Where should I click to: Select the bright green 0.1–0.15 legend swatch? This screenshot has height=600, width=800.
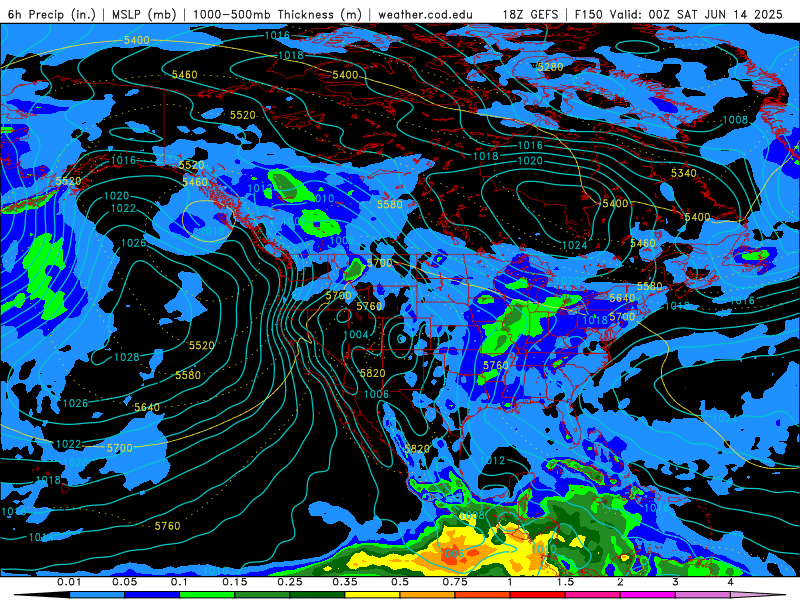pyautogui.click(x=207, y=595)
